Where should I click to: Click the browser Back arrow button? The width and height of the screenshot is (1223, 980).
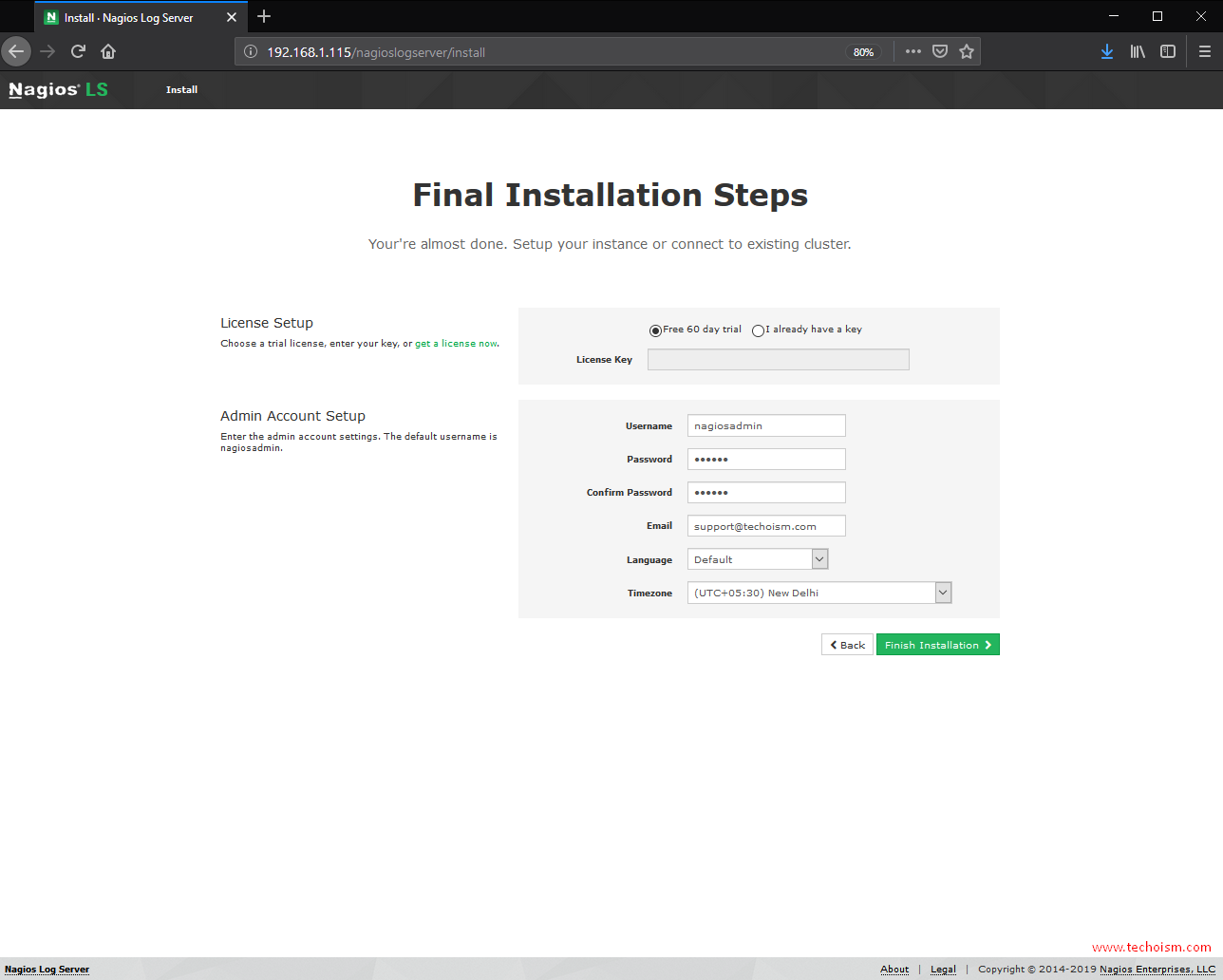pyautogui.click(x=16, y=51)
